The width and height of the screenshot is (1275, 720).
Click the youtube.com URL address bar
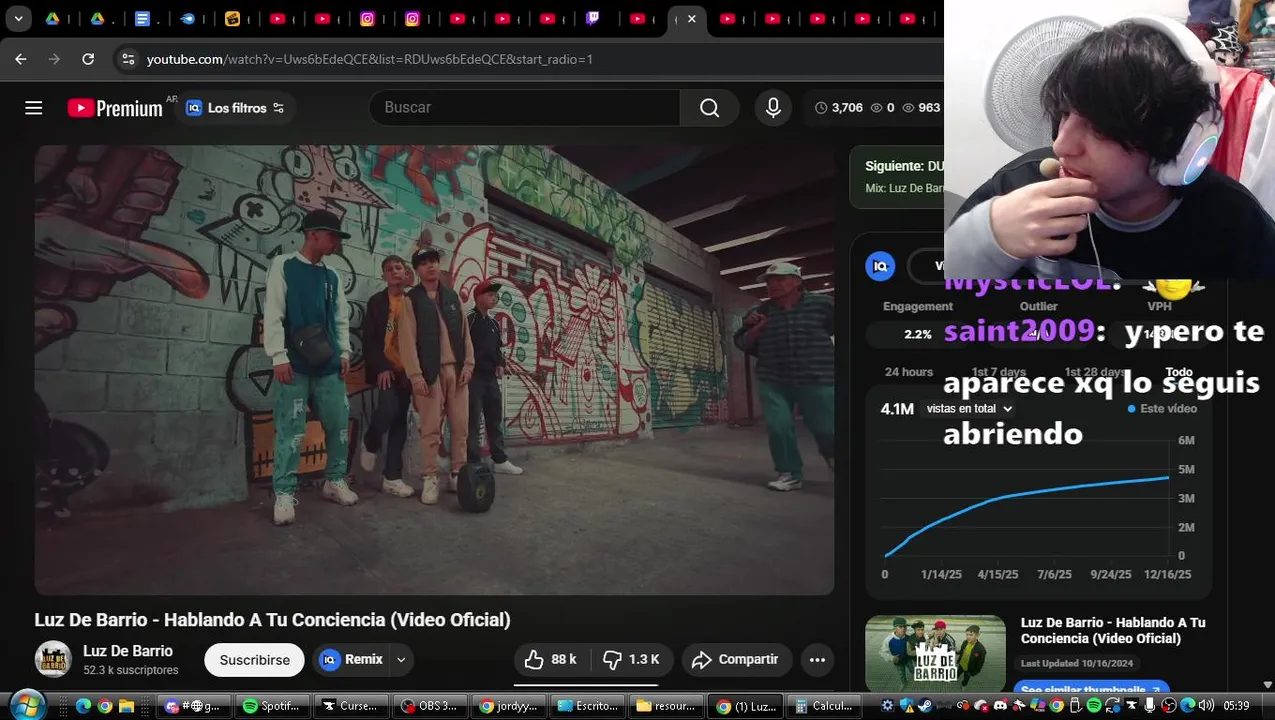coord(370,59)
